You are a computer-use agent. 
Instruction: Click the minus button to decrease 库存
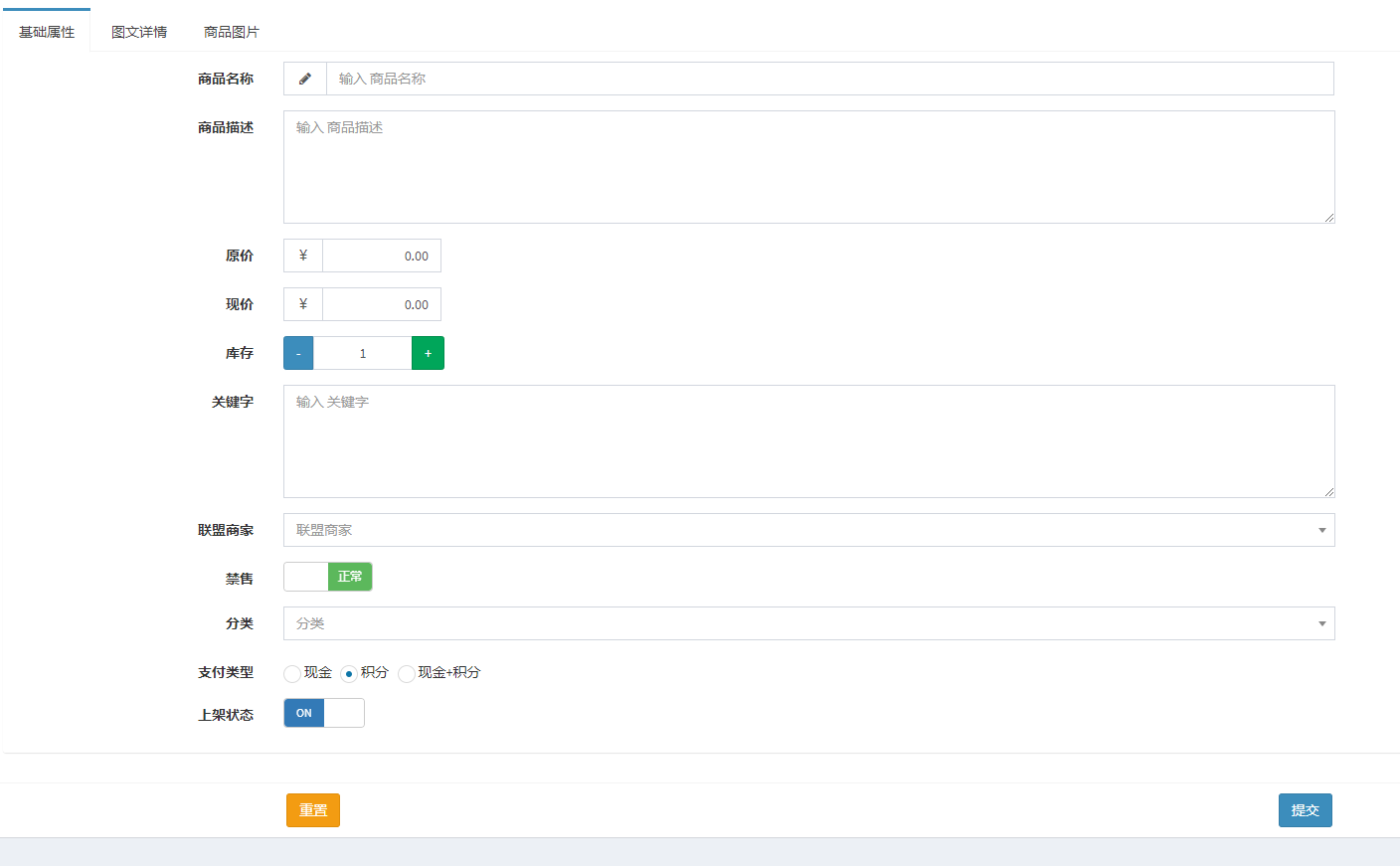(297, 353)
